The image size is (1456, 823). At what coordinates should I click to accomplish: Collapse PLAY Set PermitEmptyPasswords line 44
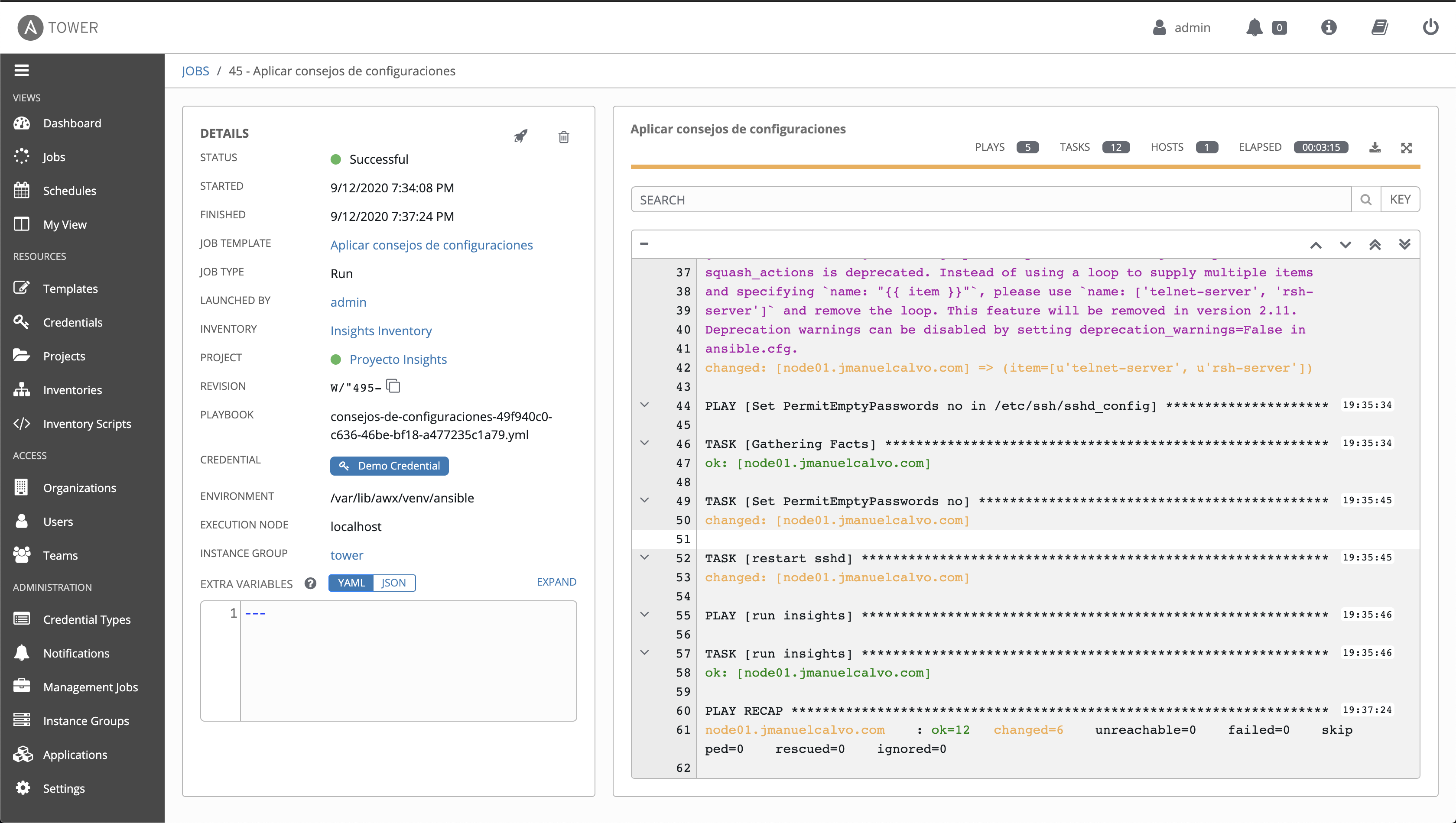click(644, 405)
